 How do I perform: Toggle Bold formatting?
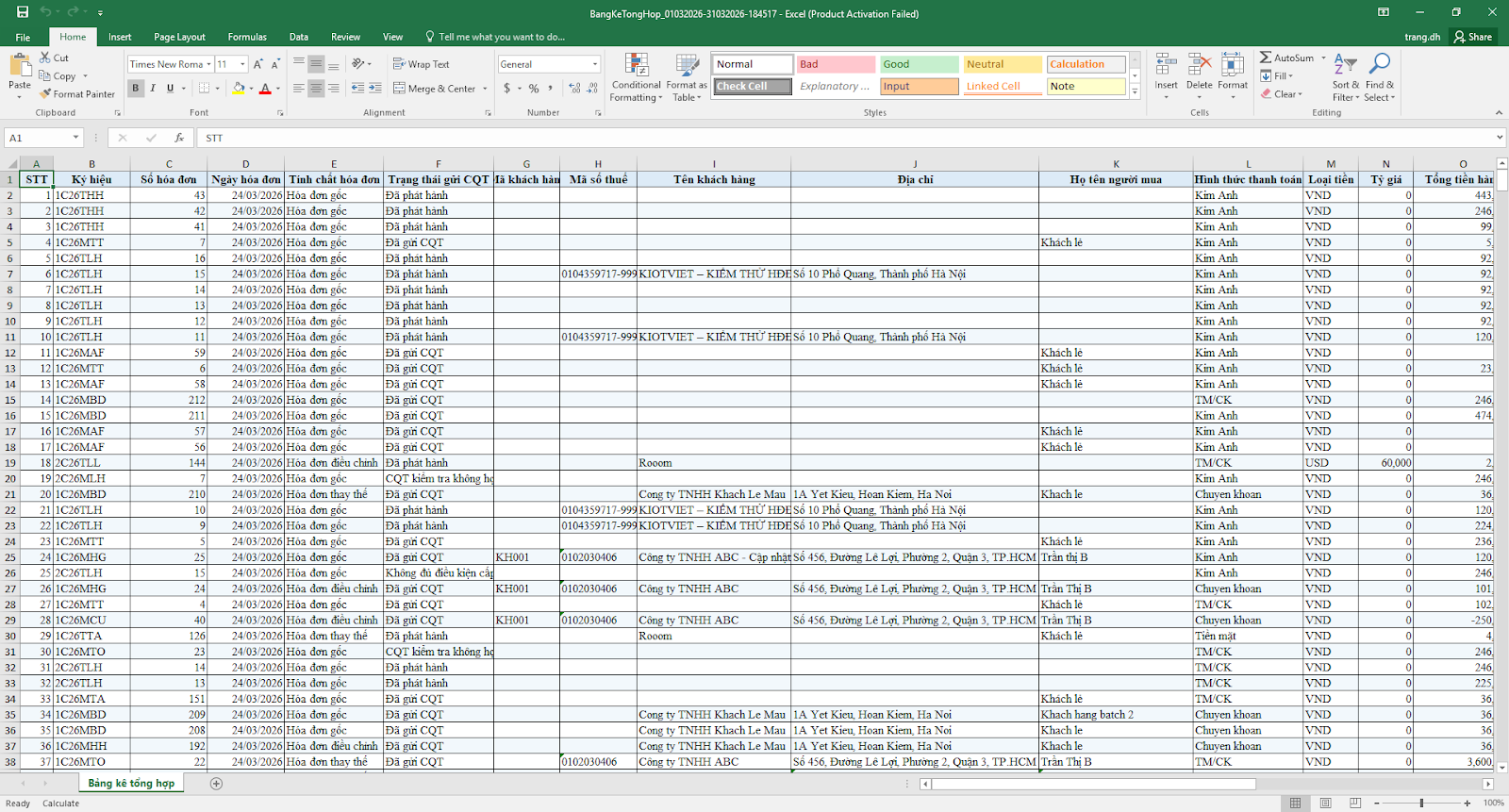click(136, 89)
